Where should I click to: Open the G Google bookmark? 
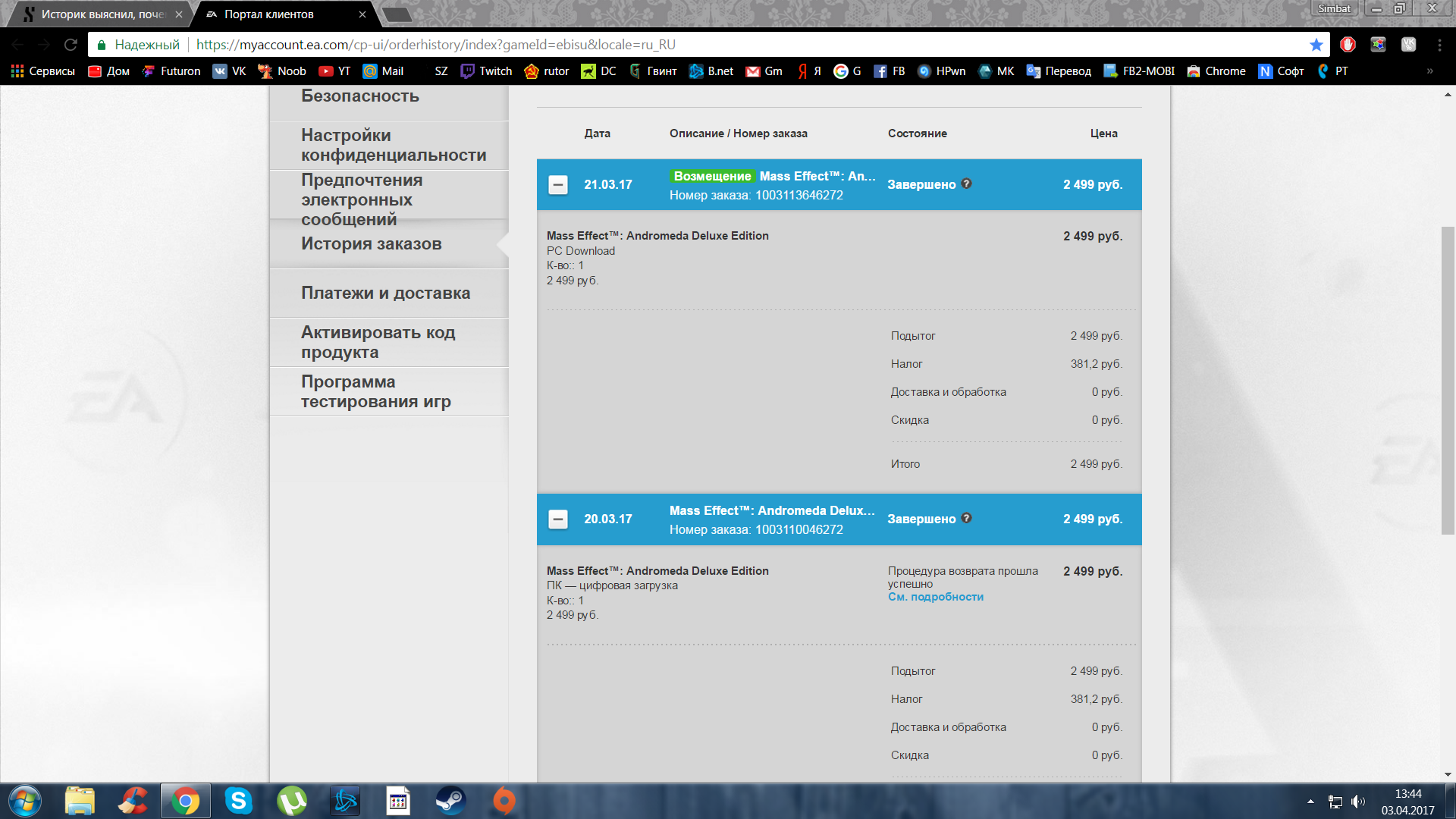click(x=848, y=71)
